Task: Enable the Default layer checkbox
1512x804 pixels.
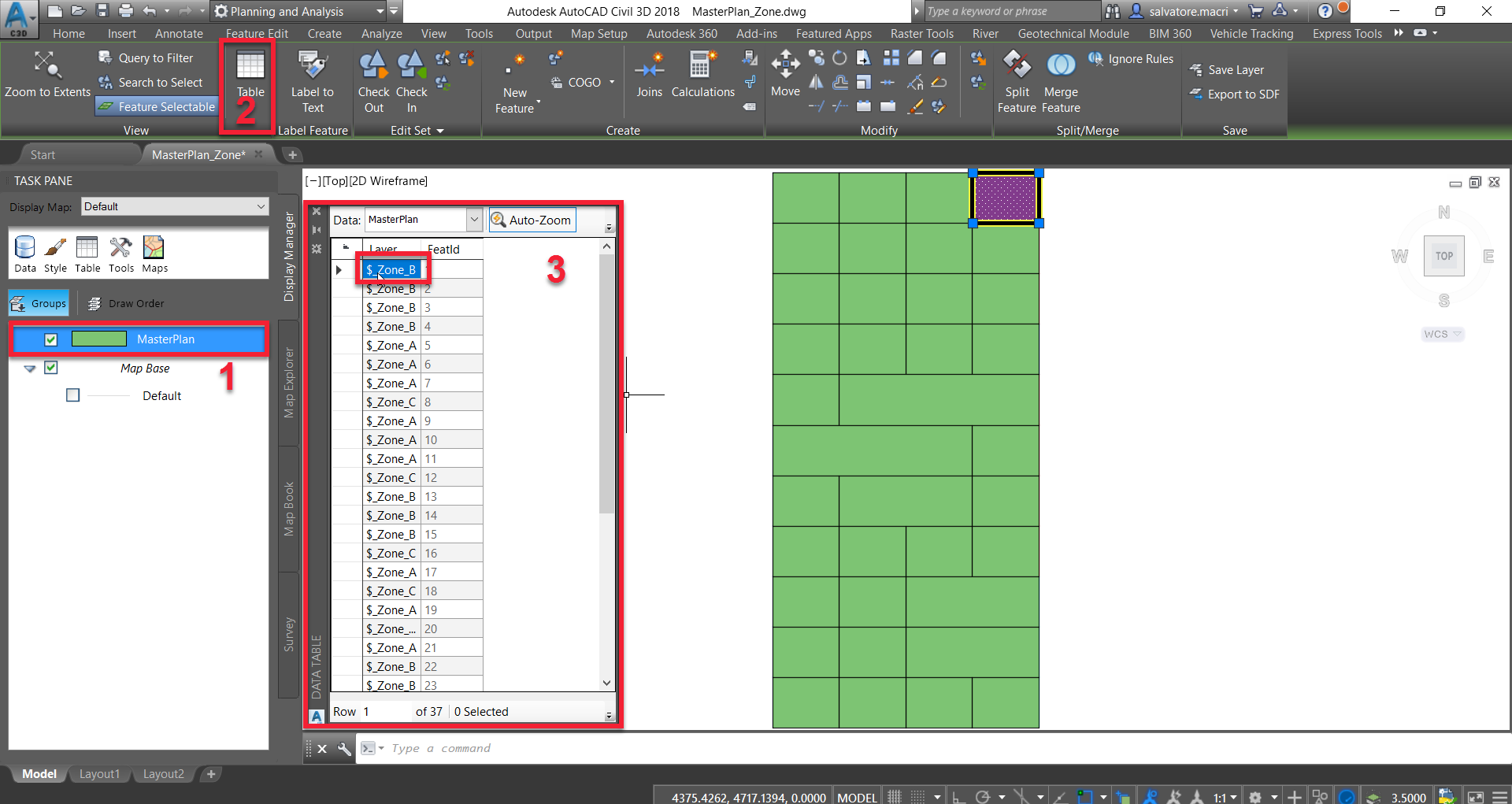Action: pyautogui.click(x=72, y=395)
